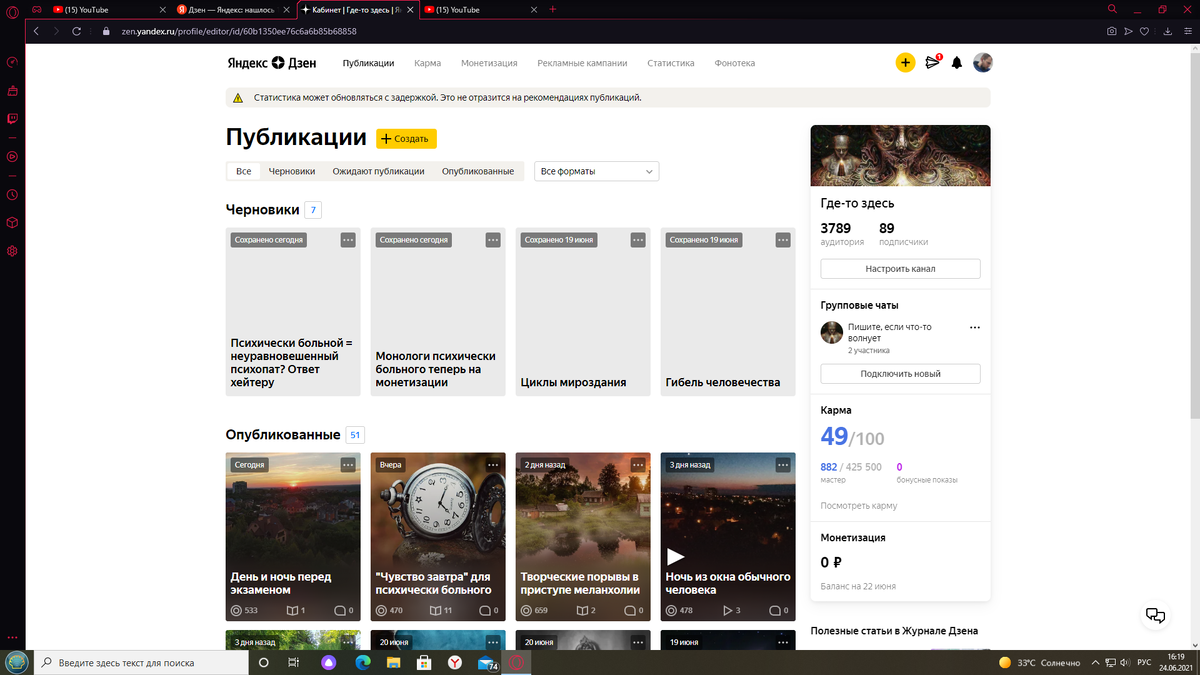Open Easy Setup sliders icon

tap(1188, 31)
